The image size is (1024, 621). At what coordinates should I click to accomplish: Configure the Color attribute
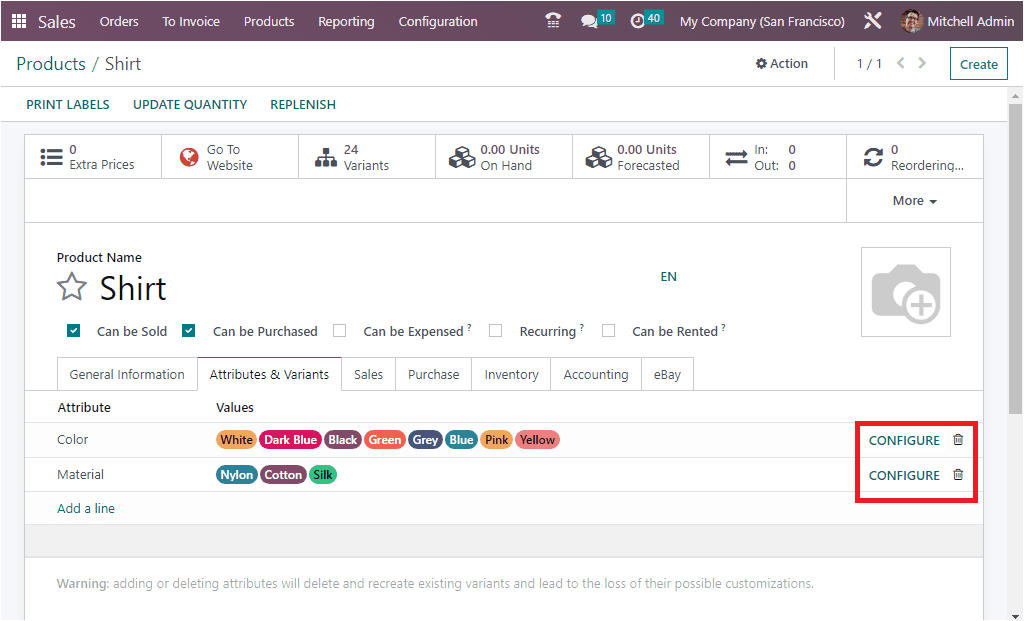tap(904, 440)
